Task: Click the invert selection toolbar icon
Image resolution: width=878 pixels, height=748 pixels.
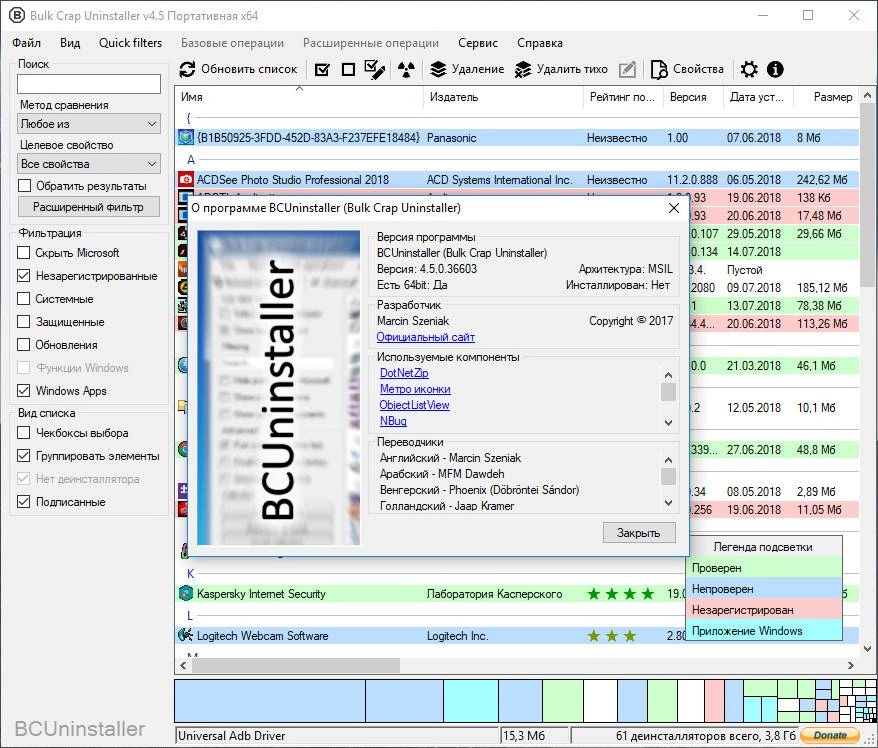Action: [374, 69]
